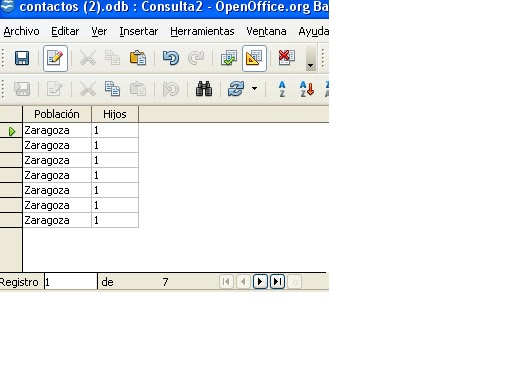Open the Archivo menu
The height and width of the screenshot is (384, 512).
[21, 31]
